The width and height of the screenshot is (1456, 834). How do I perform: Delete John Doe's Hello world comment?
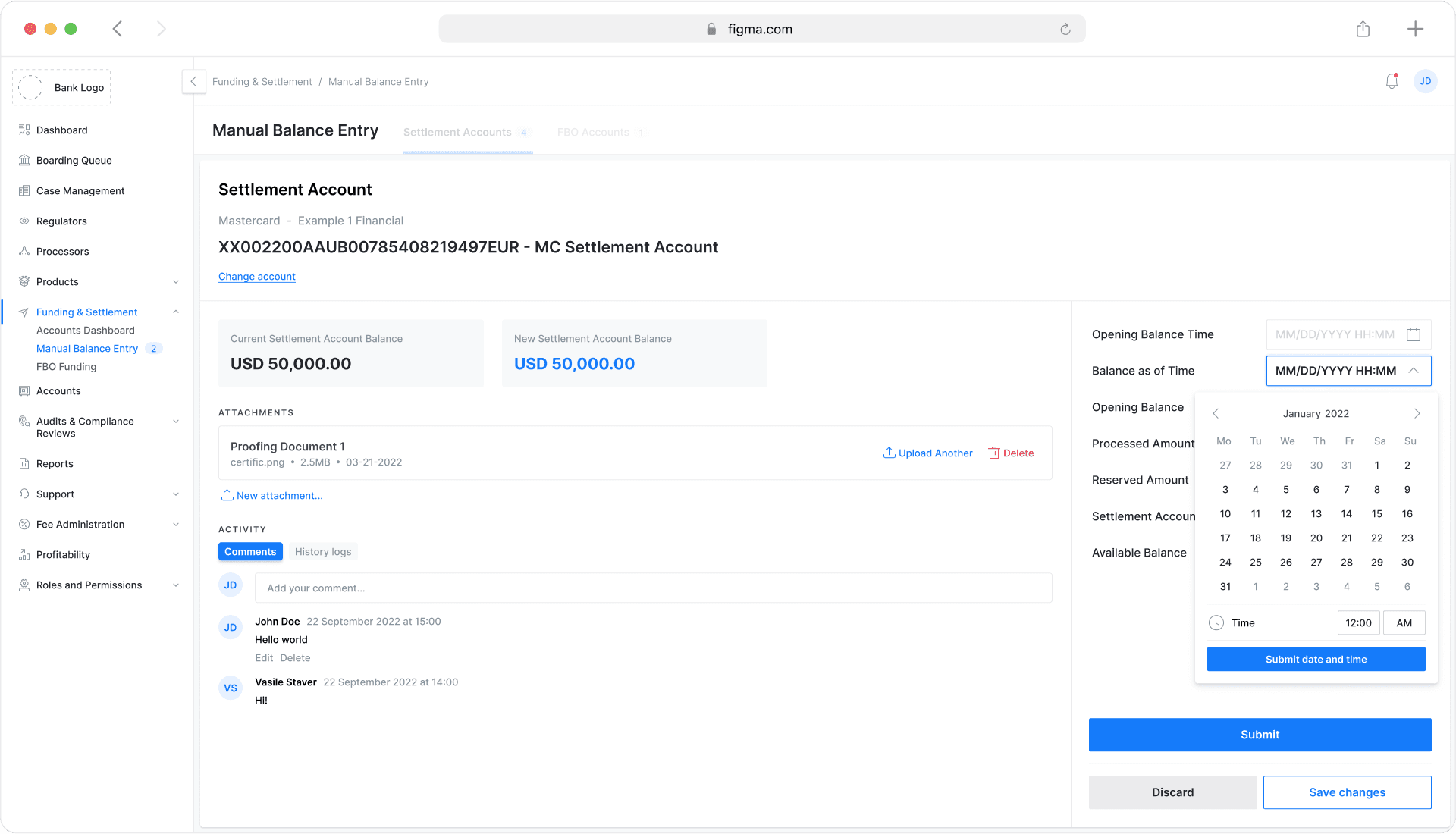[295, 657]
